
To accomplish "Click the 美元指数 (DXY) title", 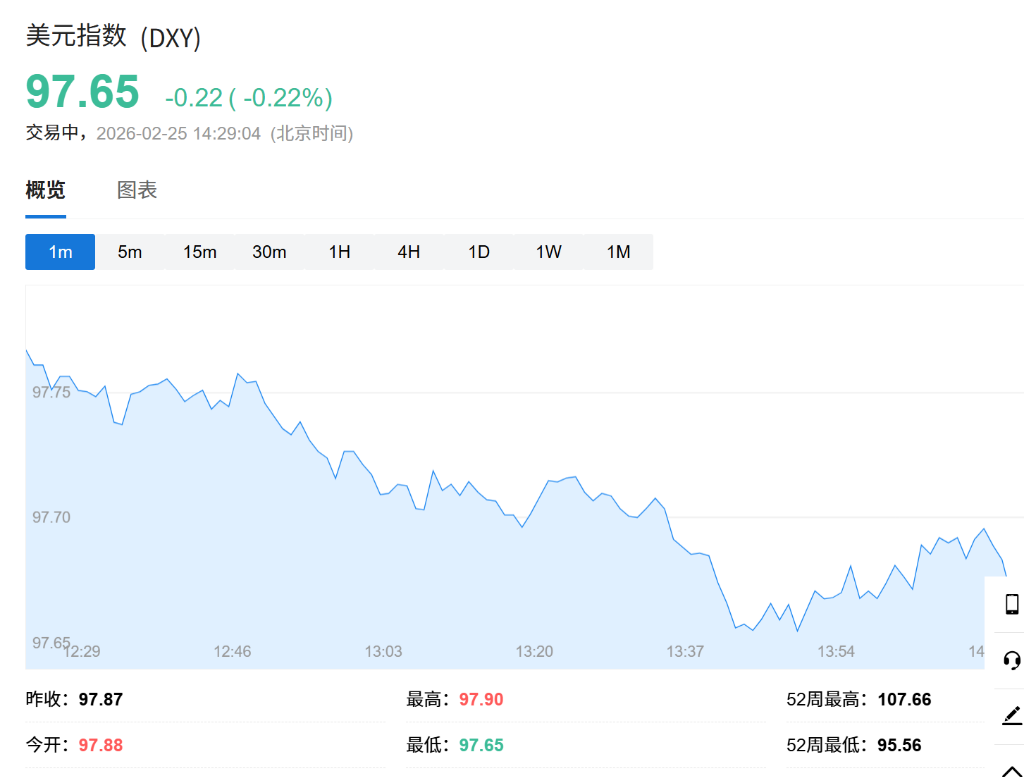I will pos(113,37).
